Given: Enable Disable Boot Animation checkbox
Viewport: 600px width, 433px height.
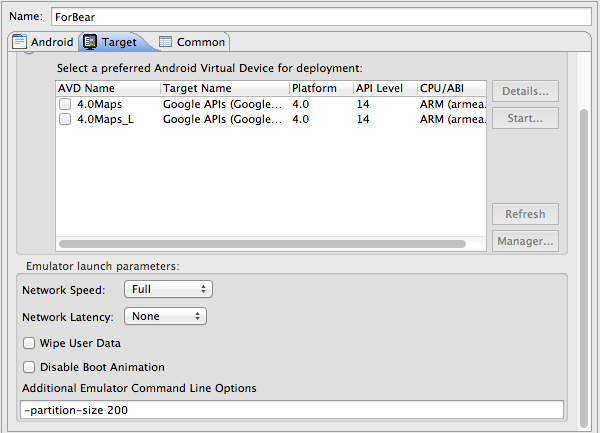Looking at the screenshot, I should [29, 367].
